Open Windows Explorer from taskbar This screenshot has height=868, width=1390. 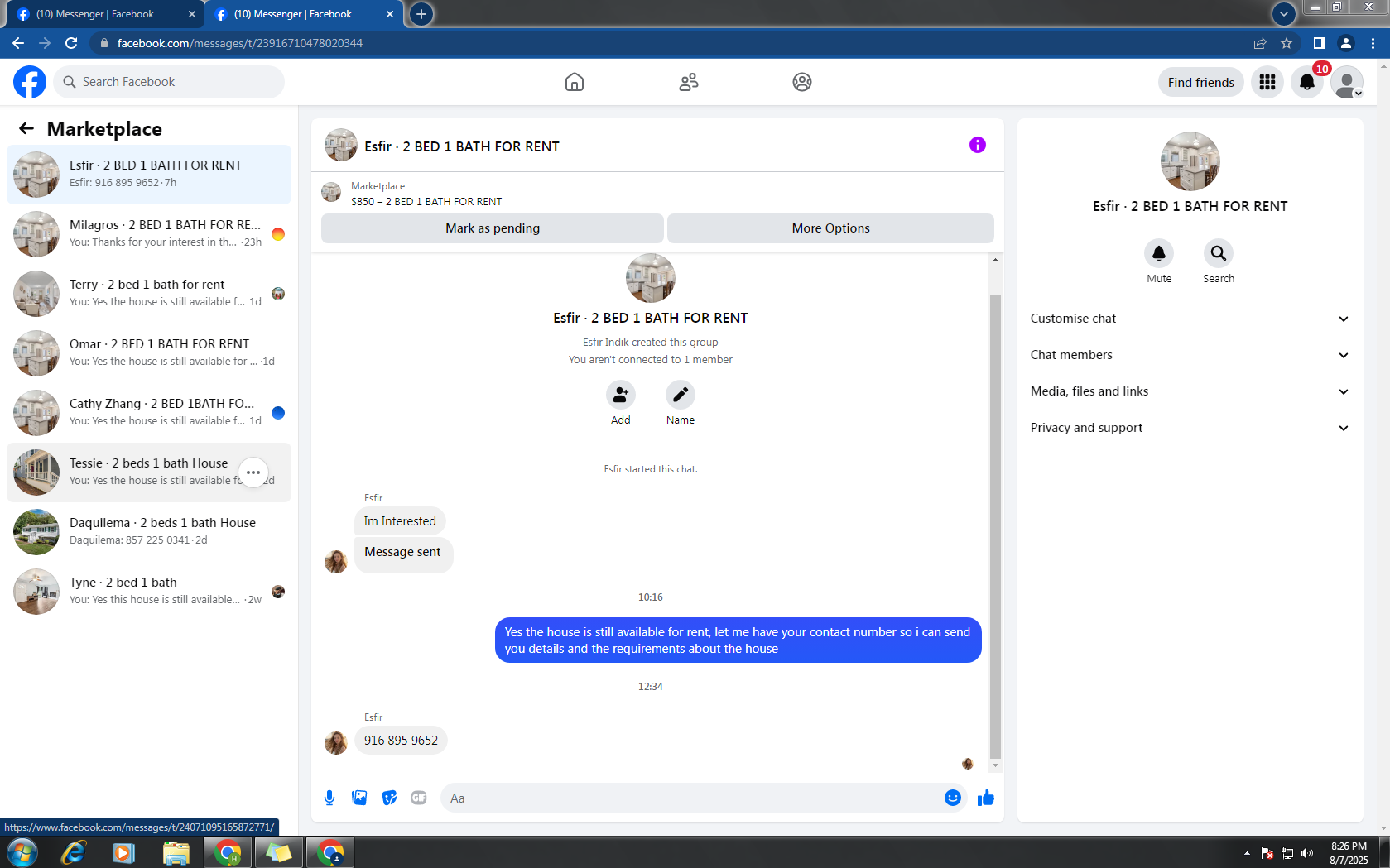(x=176, y=852)
